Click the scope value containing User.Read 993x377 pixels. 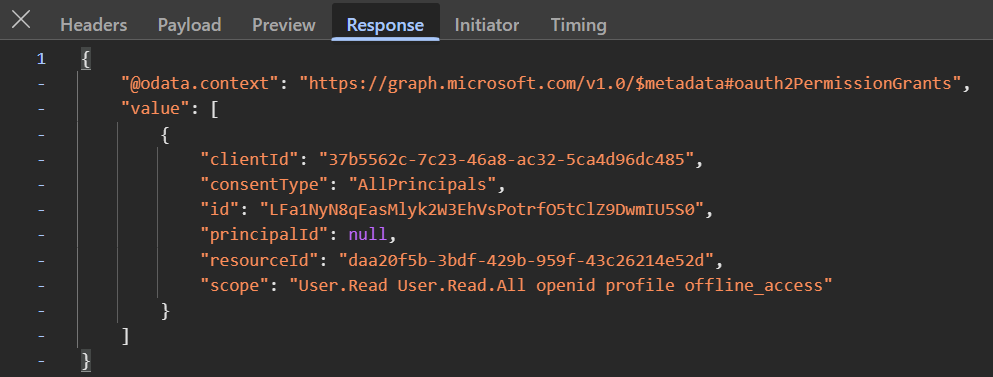[560, 286]
